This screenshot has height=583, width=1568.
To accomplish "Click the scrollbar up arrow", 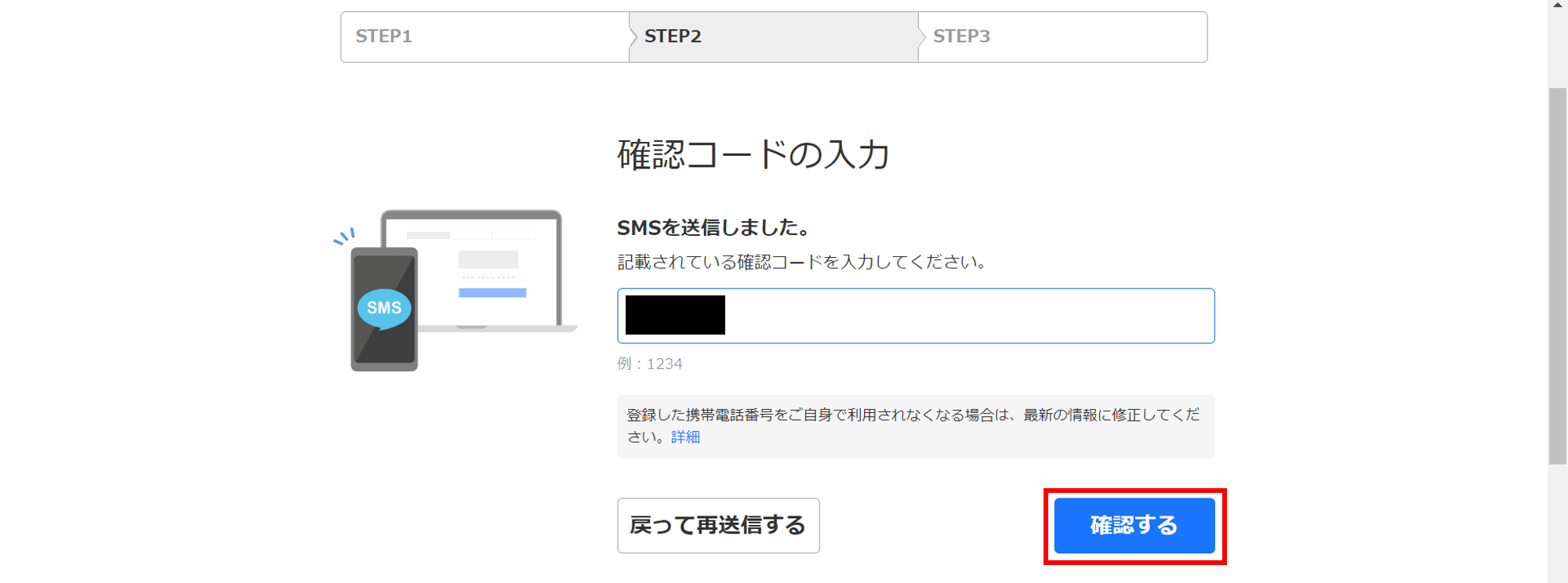I will [x=1558, y=5].
